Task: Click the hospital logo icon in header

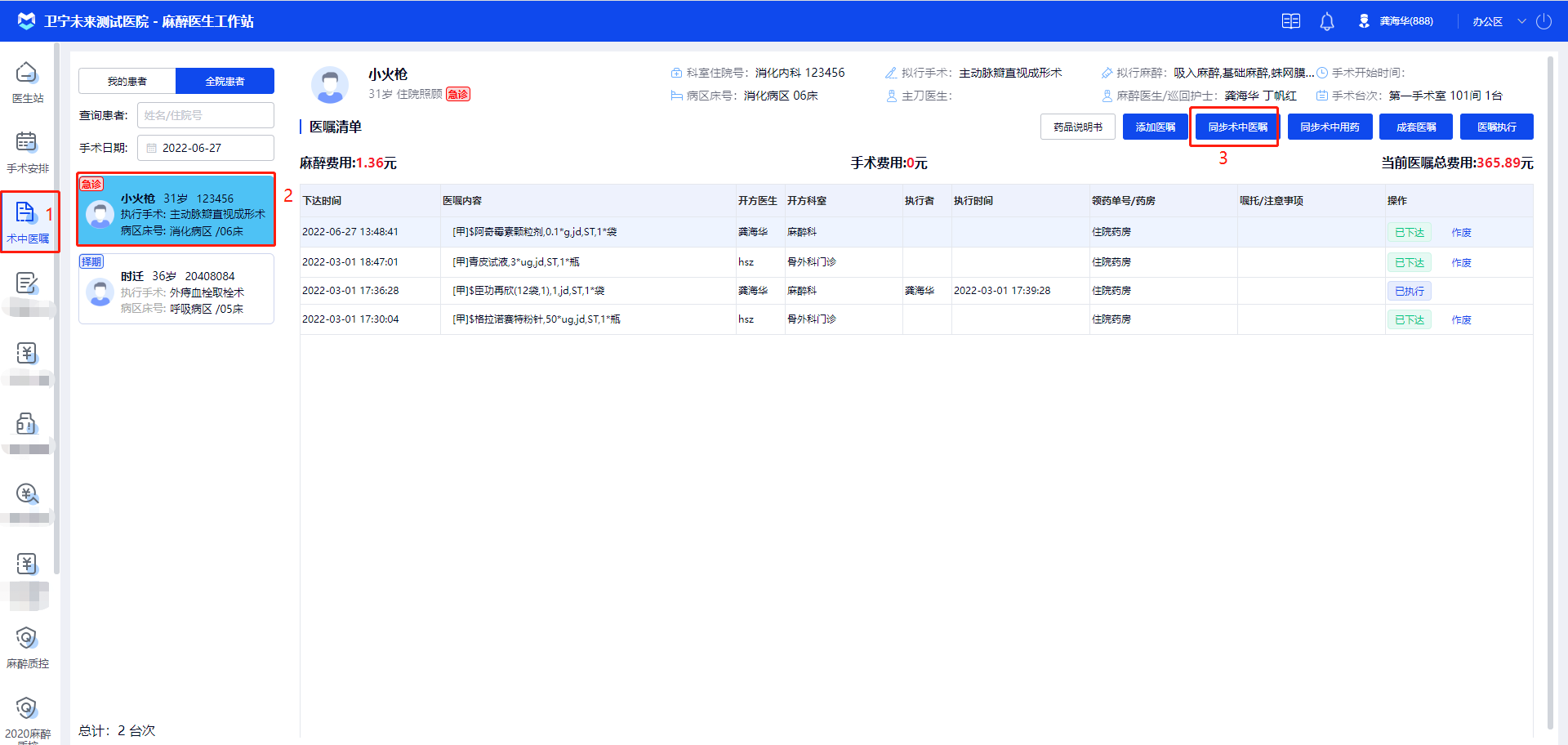Action: [26, 20]
